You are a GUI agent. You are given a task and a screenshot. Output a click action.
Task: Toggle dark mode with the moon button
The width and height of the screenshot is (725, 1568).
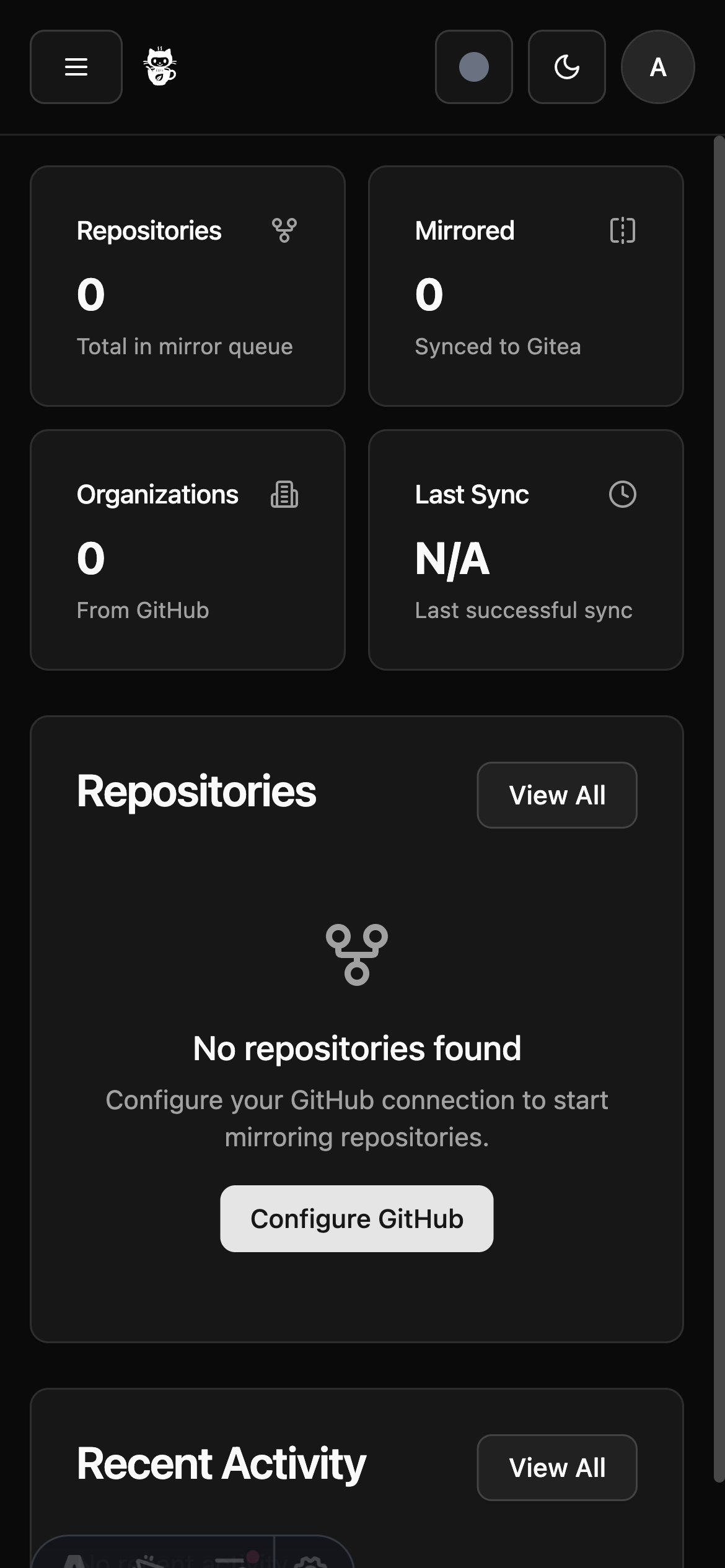567,67
